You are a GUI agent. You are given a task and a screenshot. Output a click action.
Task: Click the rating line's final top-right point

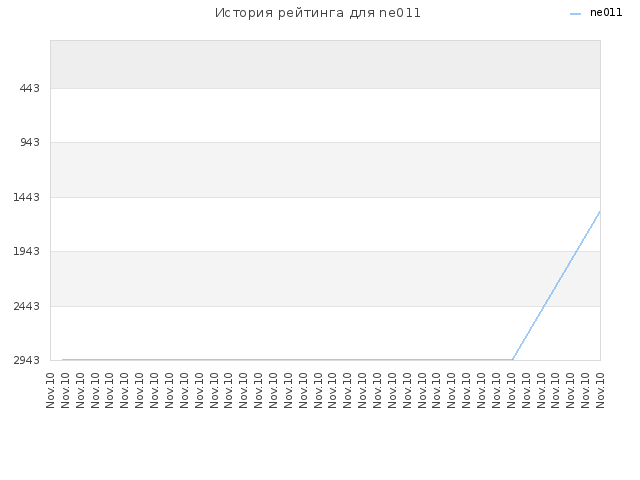[x=600, y=211]
